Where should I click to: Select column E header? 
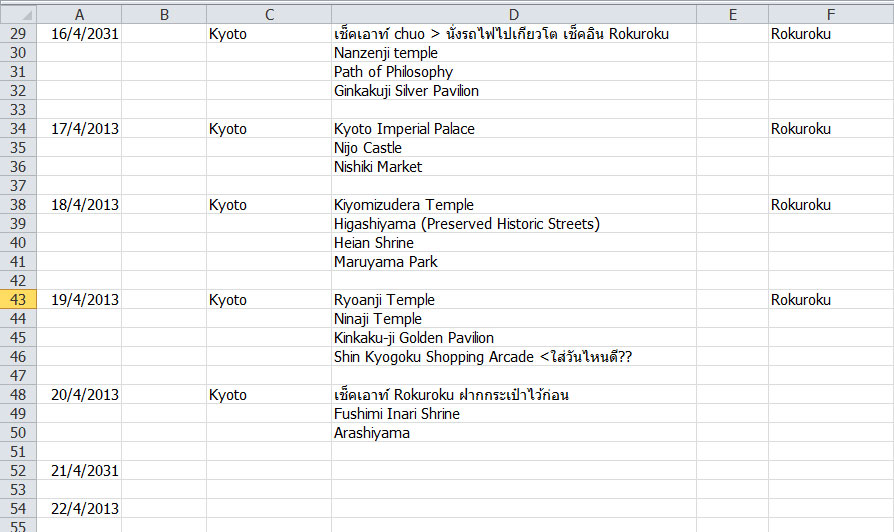point(733,14)
